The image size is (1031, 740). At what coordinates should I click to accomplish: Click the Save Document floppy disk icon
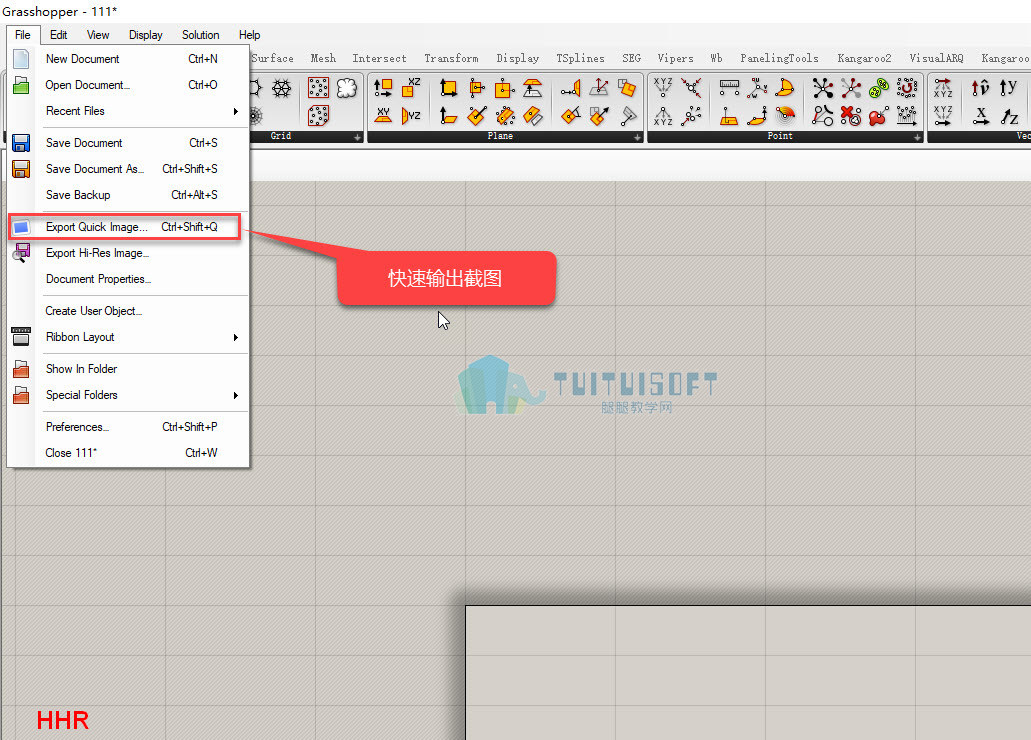coord(21,143)
